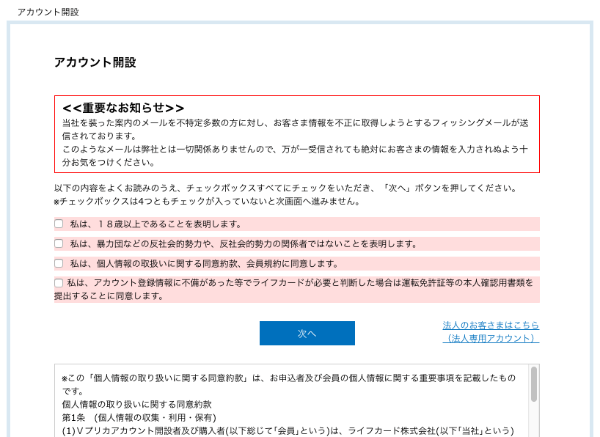Click the アカウント開設 breadcrumb label at top

48,12
